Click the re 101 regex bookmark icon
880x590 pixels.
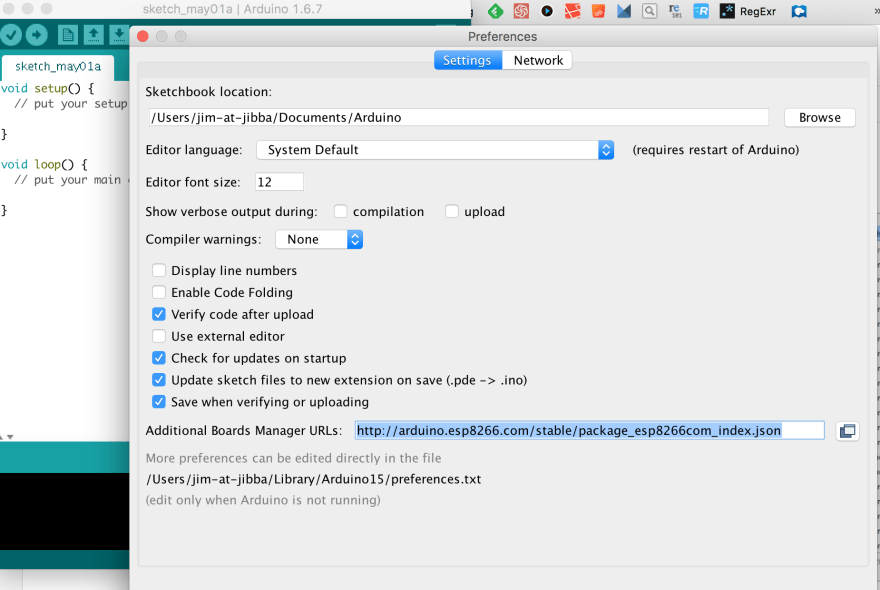point(675,11)
